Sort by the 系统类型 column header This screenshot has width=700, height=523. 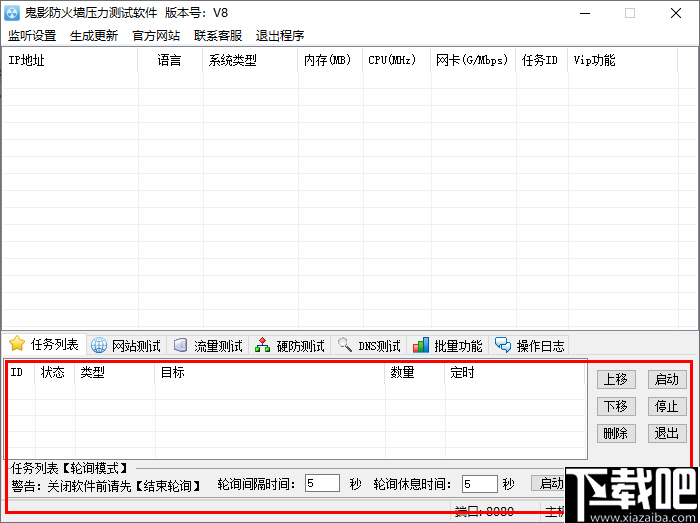(x=250, y=60)
